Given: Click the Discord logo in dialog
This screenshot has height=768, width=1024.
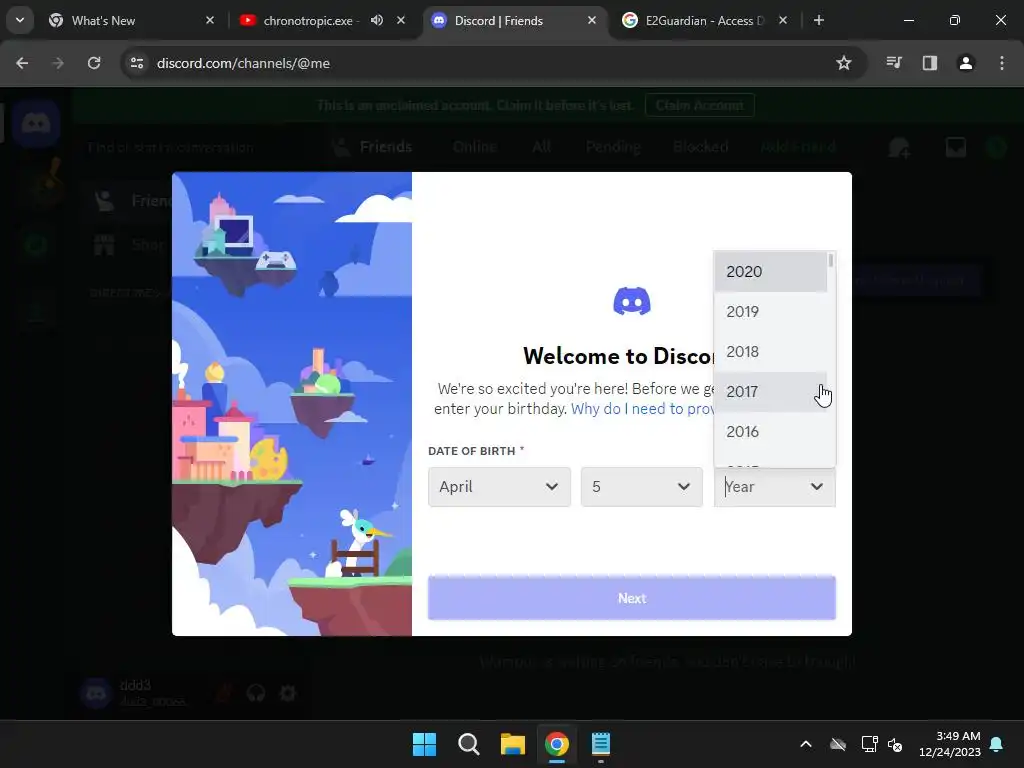Looking at the screenshot, I should point(632,301).
